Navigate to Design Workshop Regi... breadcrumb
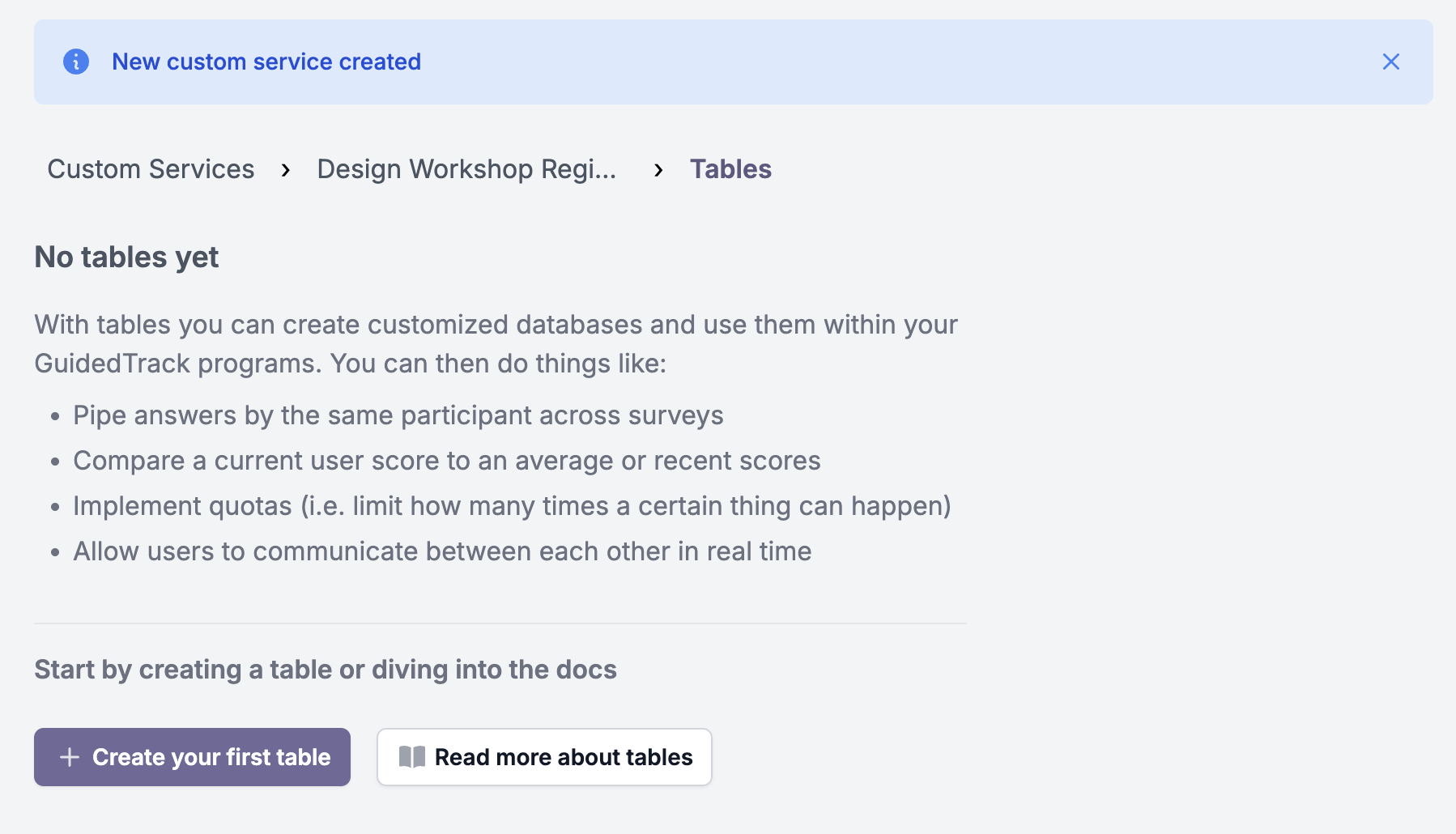 (466, 169)
